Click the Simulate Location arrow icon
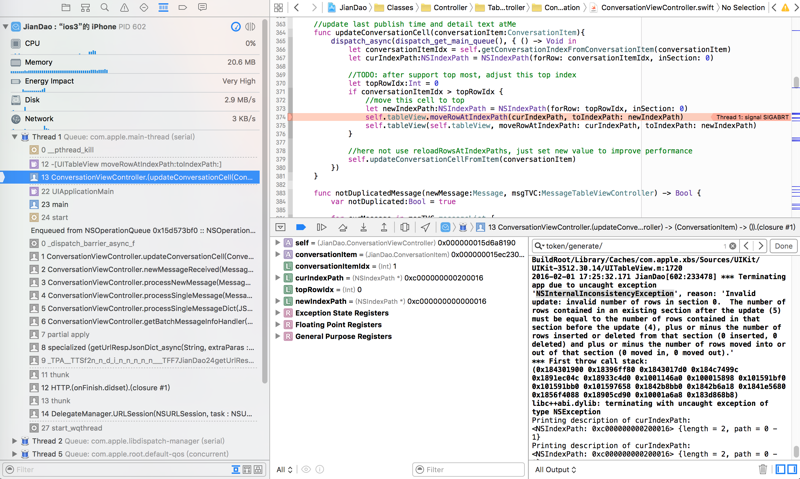 [x=425, y=228]
